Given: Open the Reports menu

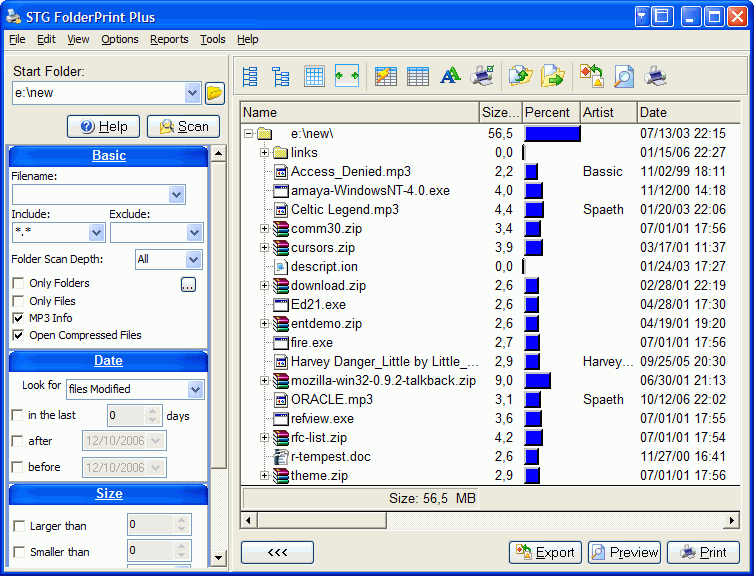Looking at the screenshot, I should pyautogui.click(x=169, y=39).
